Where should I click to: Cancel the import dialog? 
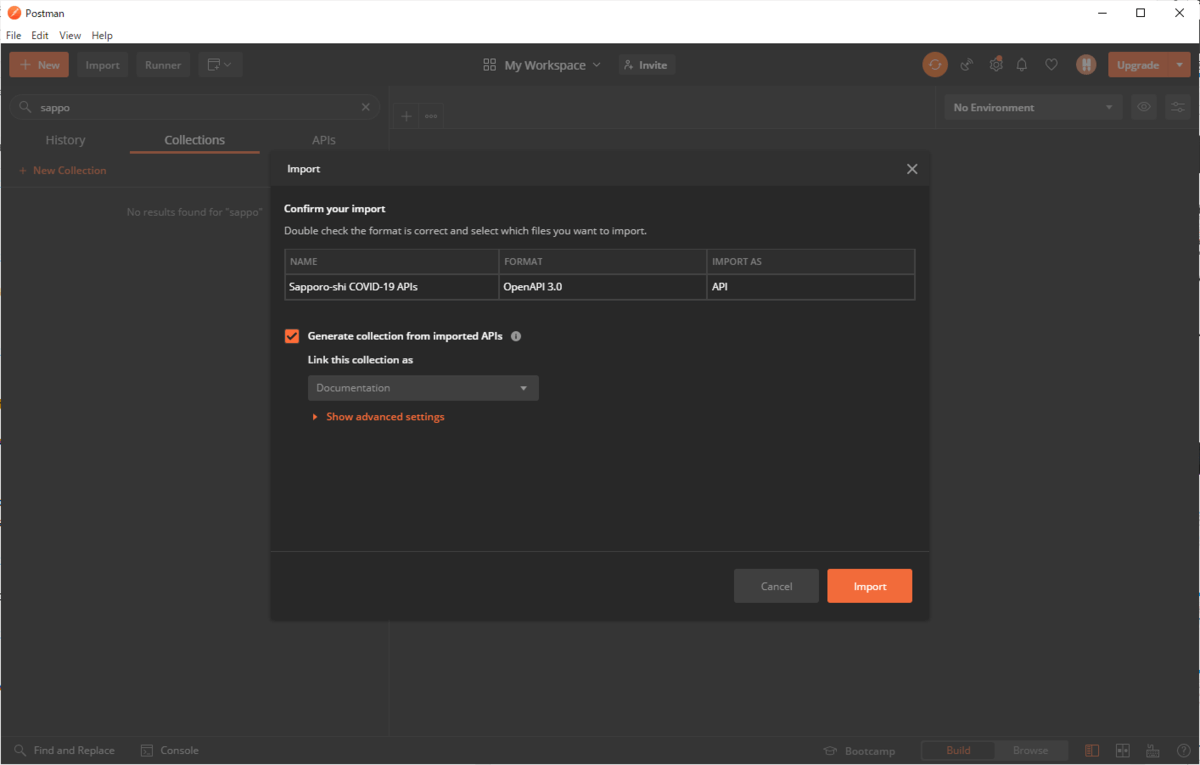776,586
